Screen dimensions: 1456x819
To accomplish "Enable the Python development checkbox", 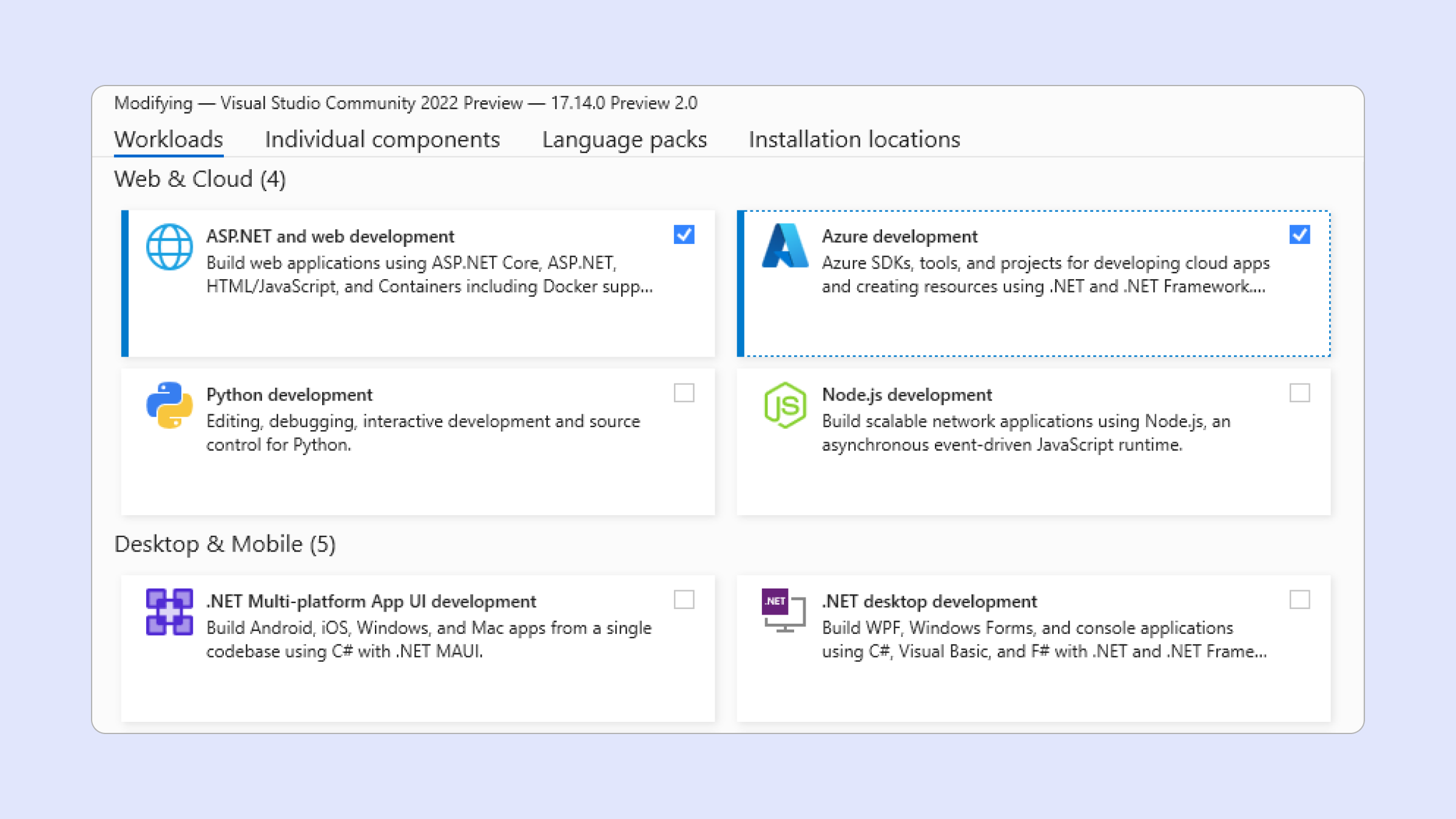I will (x=684, y=393).
